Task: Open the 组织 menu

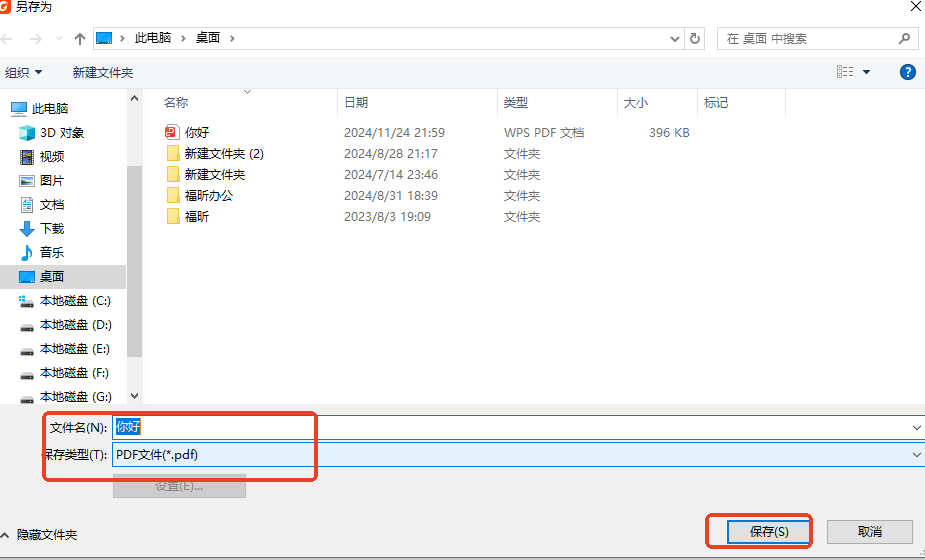Action: [24, 73]
